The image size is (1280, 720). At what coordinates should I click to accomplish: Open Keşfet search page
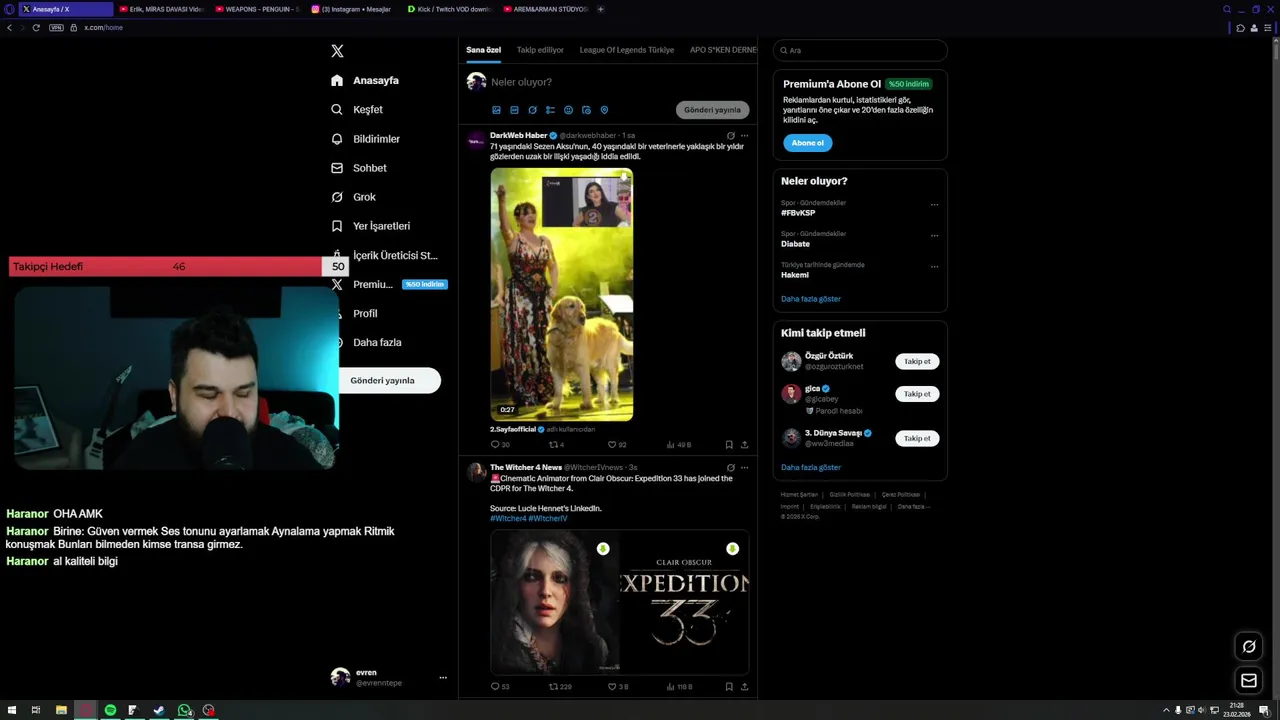click(x=357, y=109)
